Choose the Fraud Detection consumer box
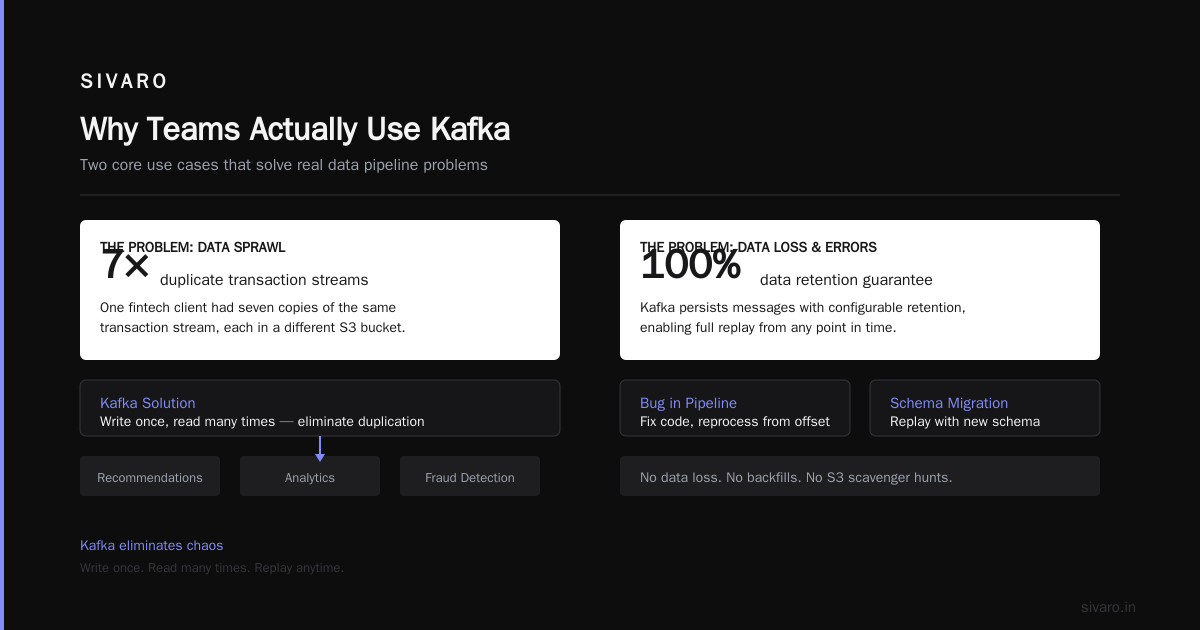This screenshot has height=630, width=1200. coord(470,476)
